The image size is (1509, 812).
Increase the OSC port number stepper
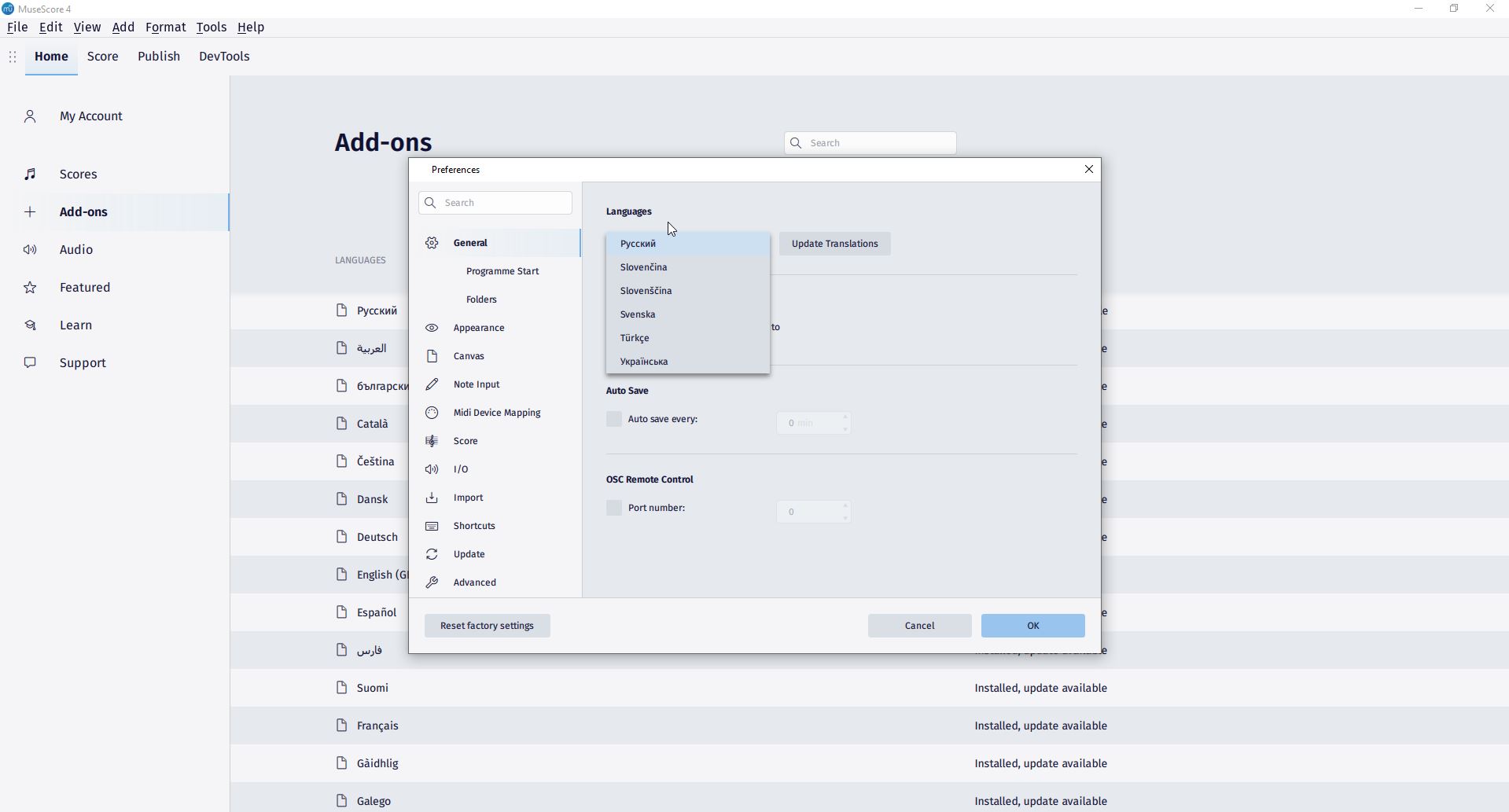click(x=845, y=505)
